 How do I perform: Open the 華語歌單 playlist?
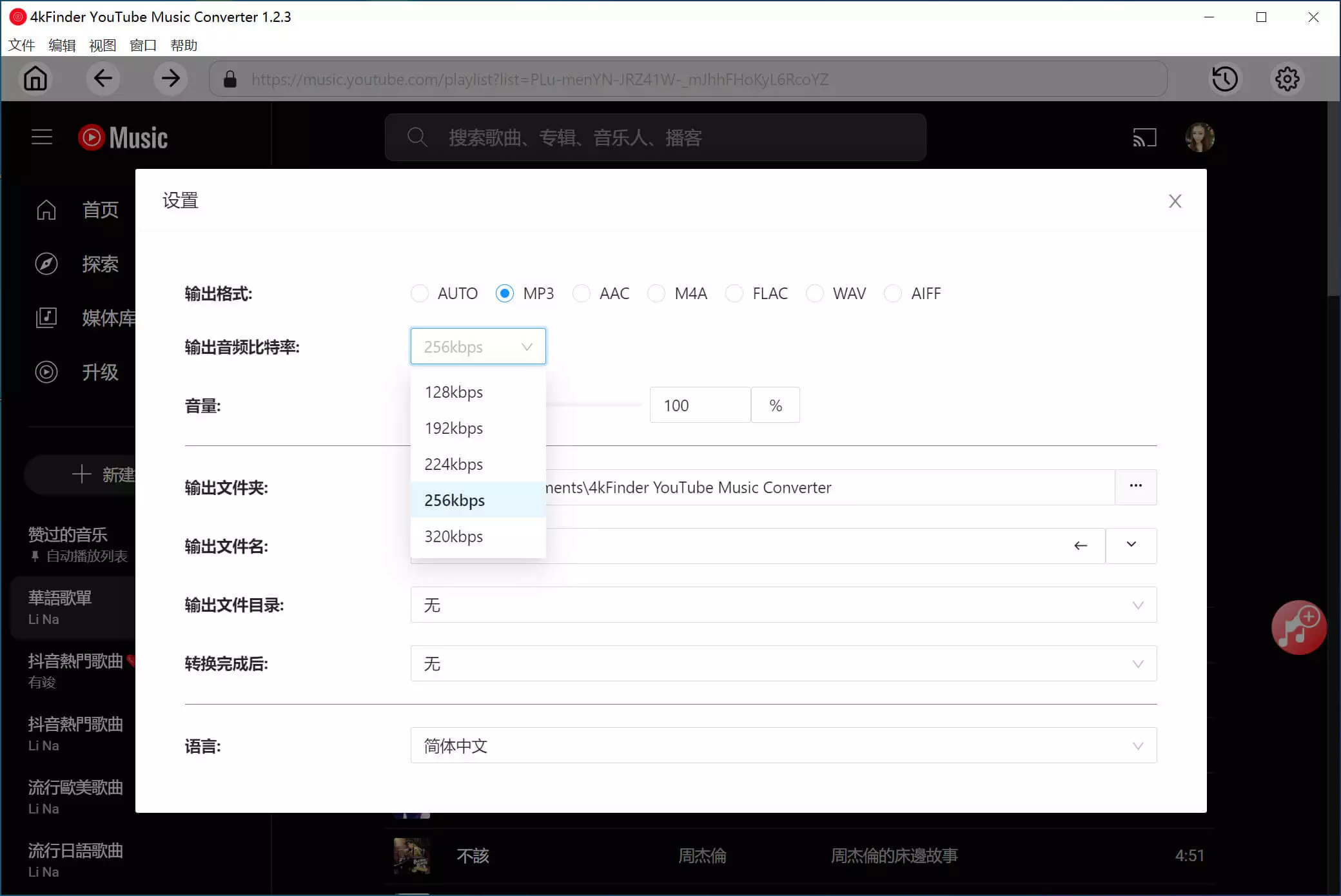74,608
